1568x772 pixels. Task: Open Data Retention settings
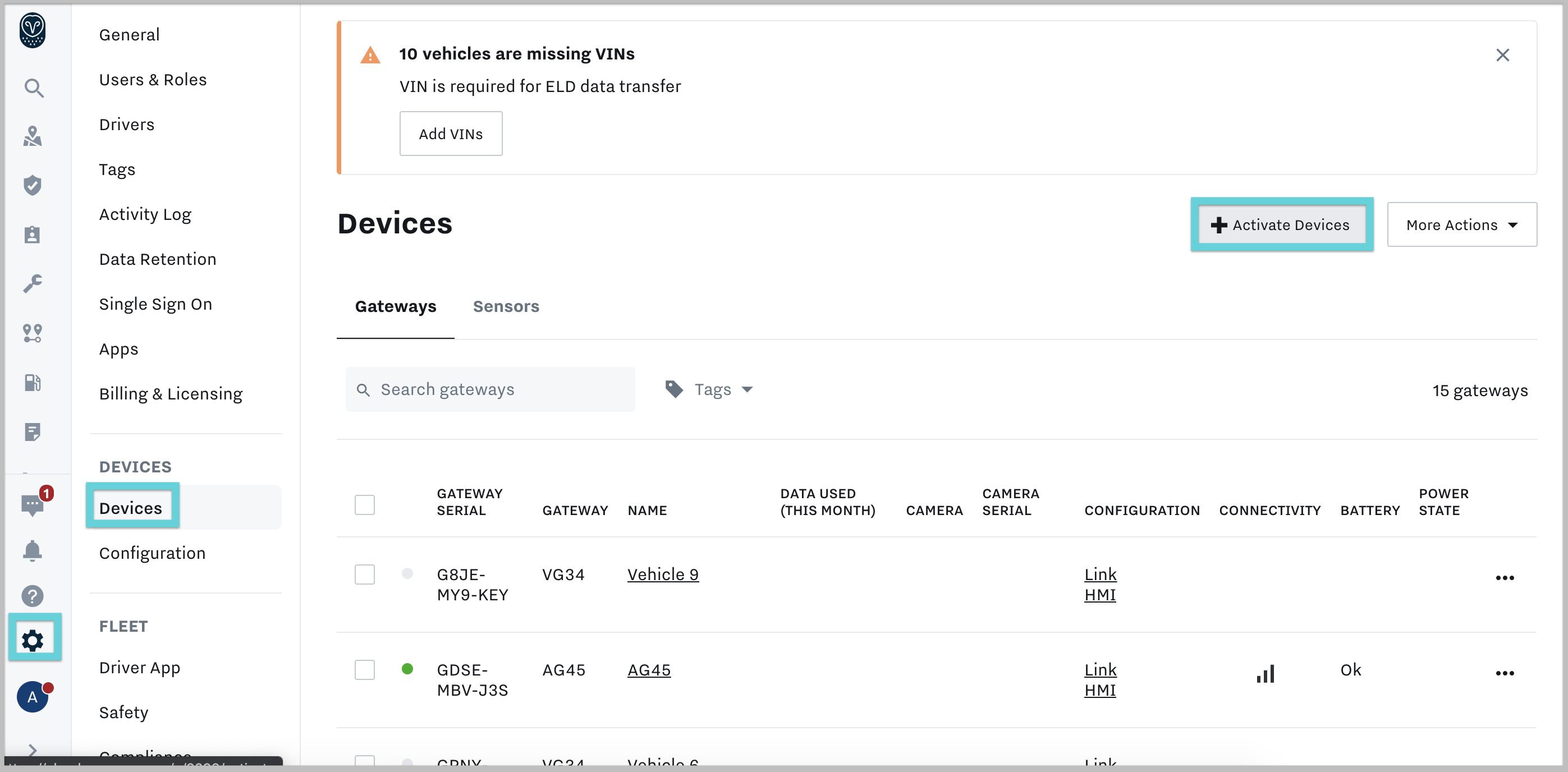pyautogui.click(x=158, y=259)
